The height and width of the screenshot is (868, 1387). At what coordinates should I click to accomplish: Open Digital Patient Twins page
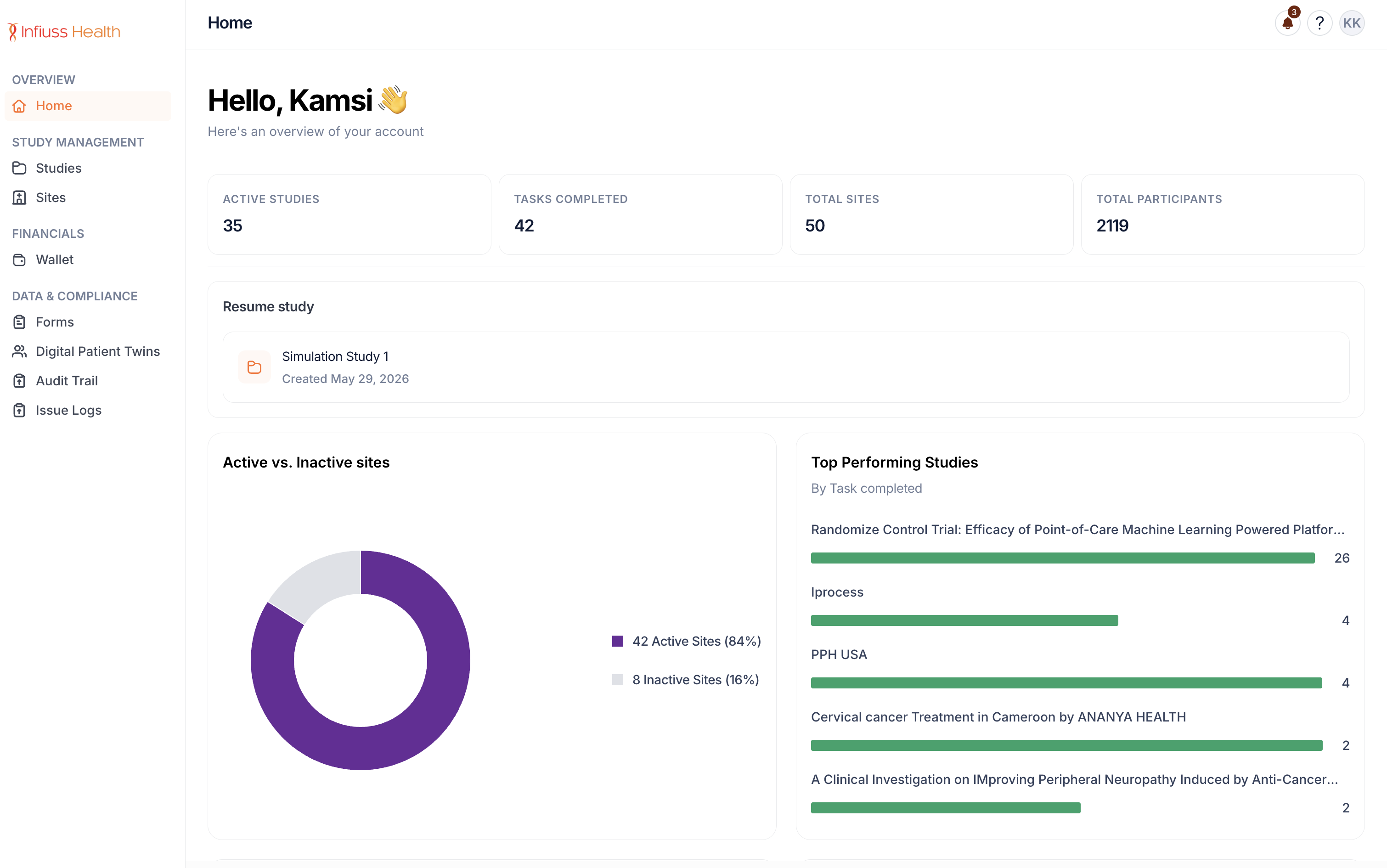[x=88, y=351]
